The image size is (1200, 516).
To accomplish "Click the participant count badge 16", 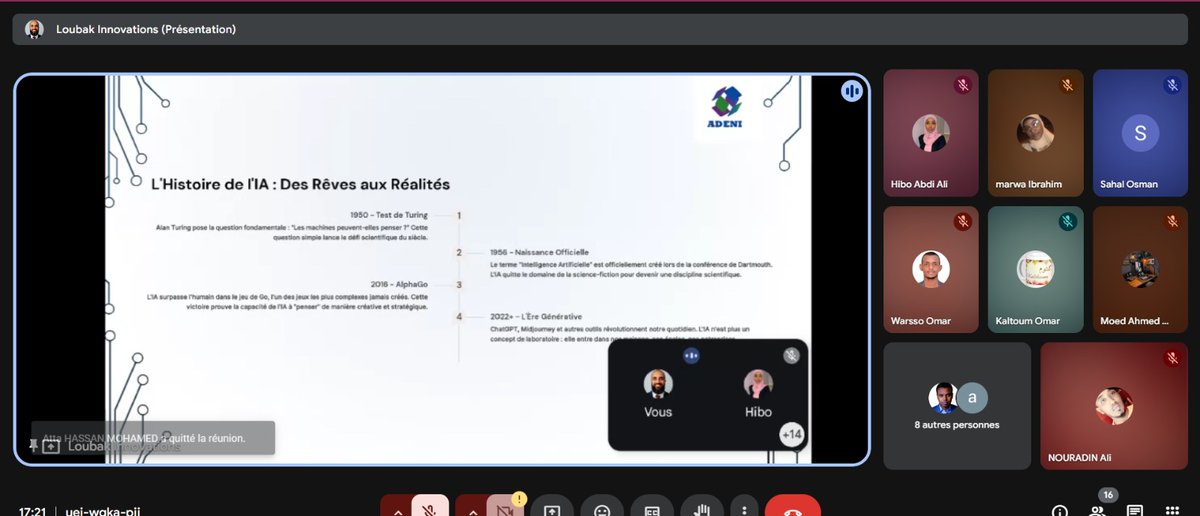I will [x=1107, y=495].
